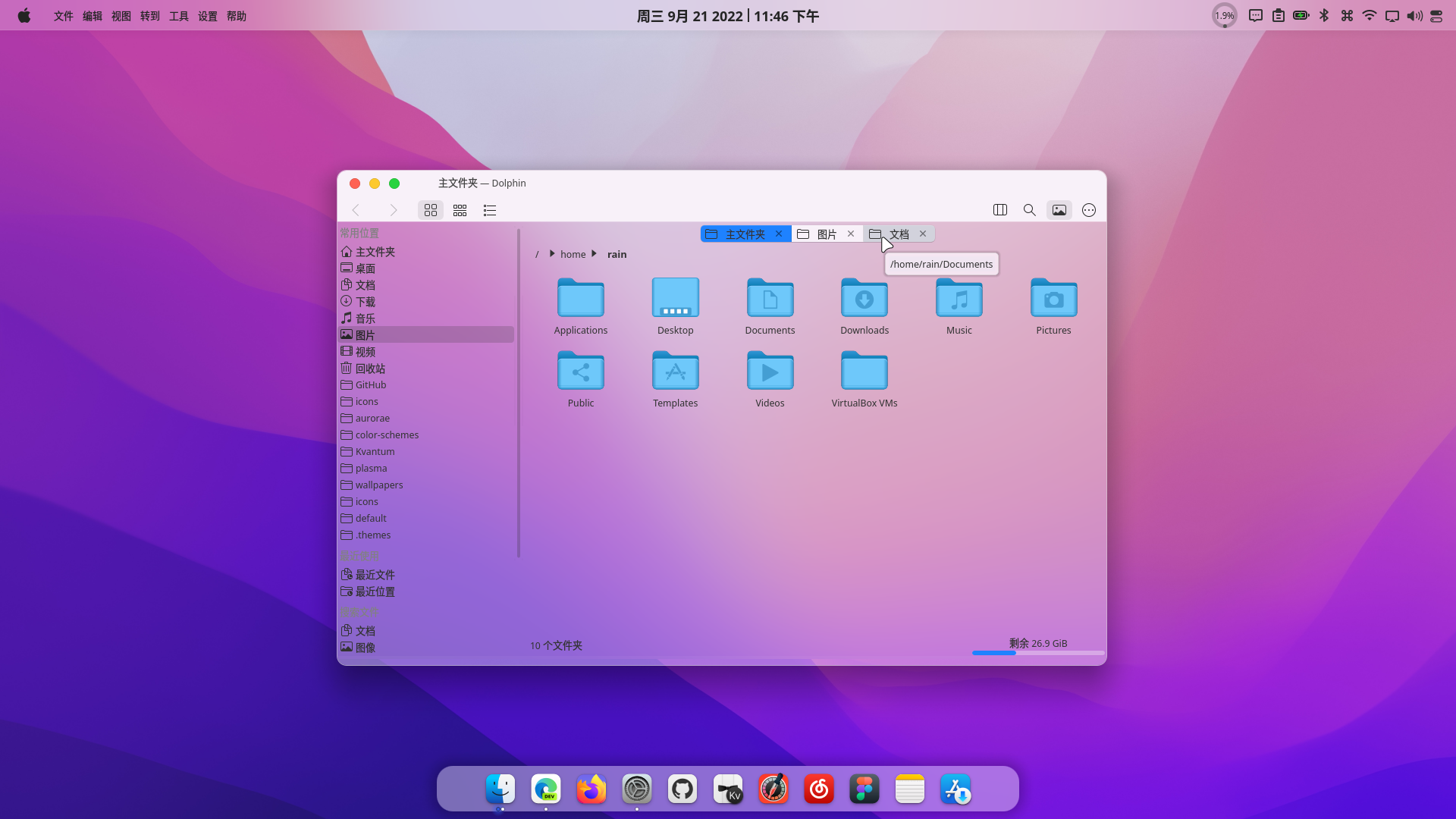Open the 文件 menu

64,16
